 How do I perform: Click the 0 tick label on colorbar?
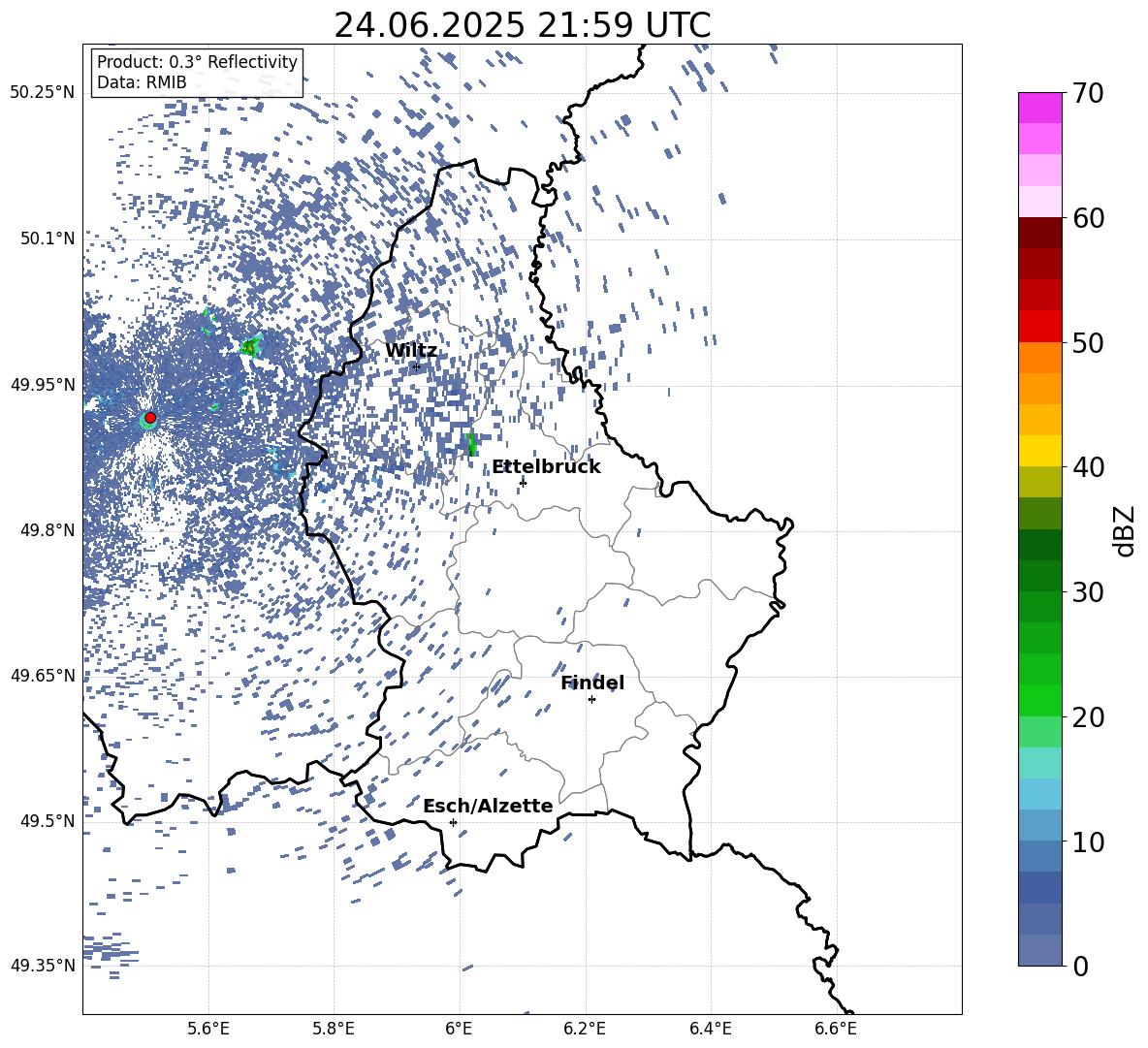click(1080, 966)
